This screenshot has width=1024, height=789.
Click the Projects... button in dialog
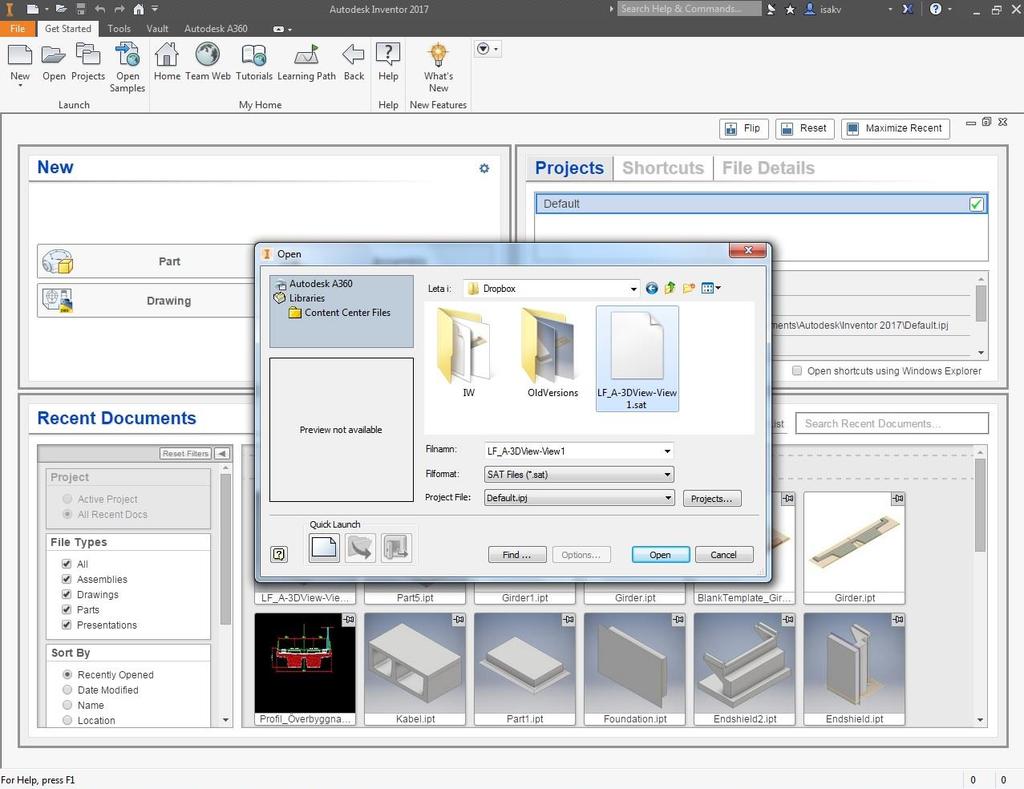click(x=712, y=498)
